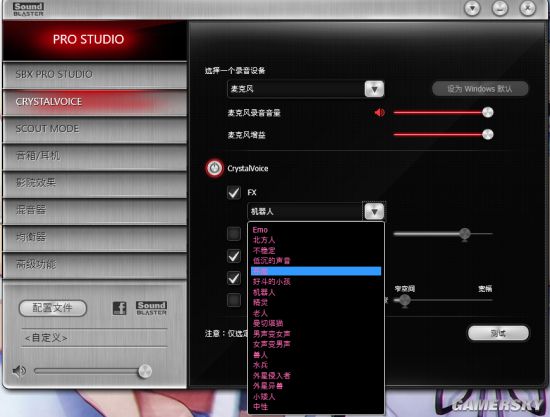Switch to SCOUT MODE section
The width and height of the screenshot is (550, 417).
point(95,129)
